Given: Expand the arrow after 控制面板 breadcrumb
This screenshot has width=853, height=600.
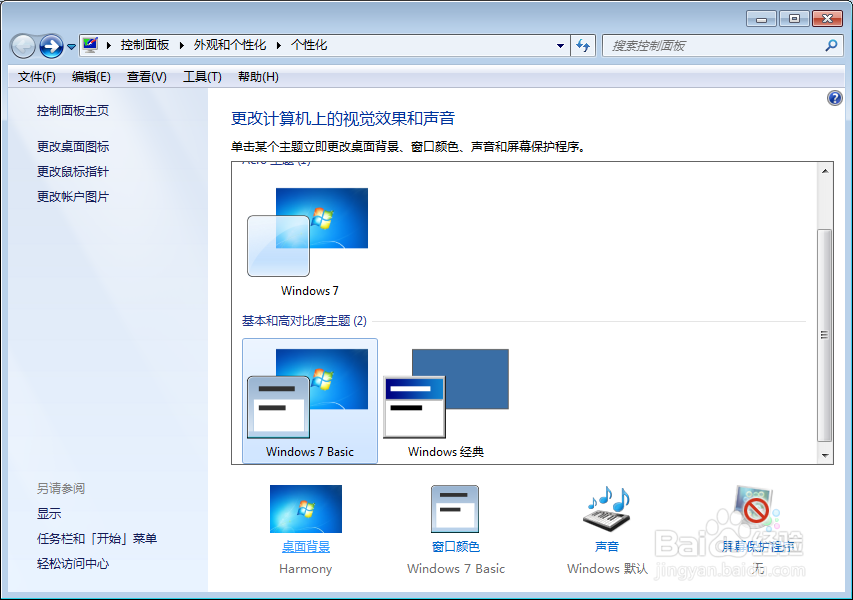Looking at the screenshot, I should [x=182, y=45].
